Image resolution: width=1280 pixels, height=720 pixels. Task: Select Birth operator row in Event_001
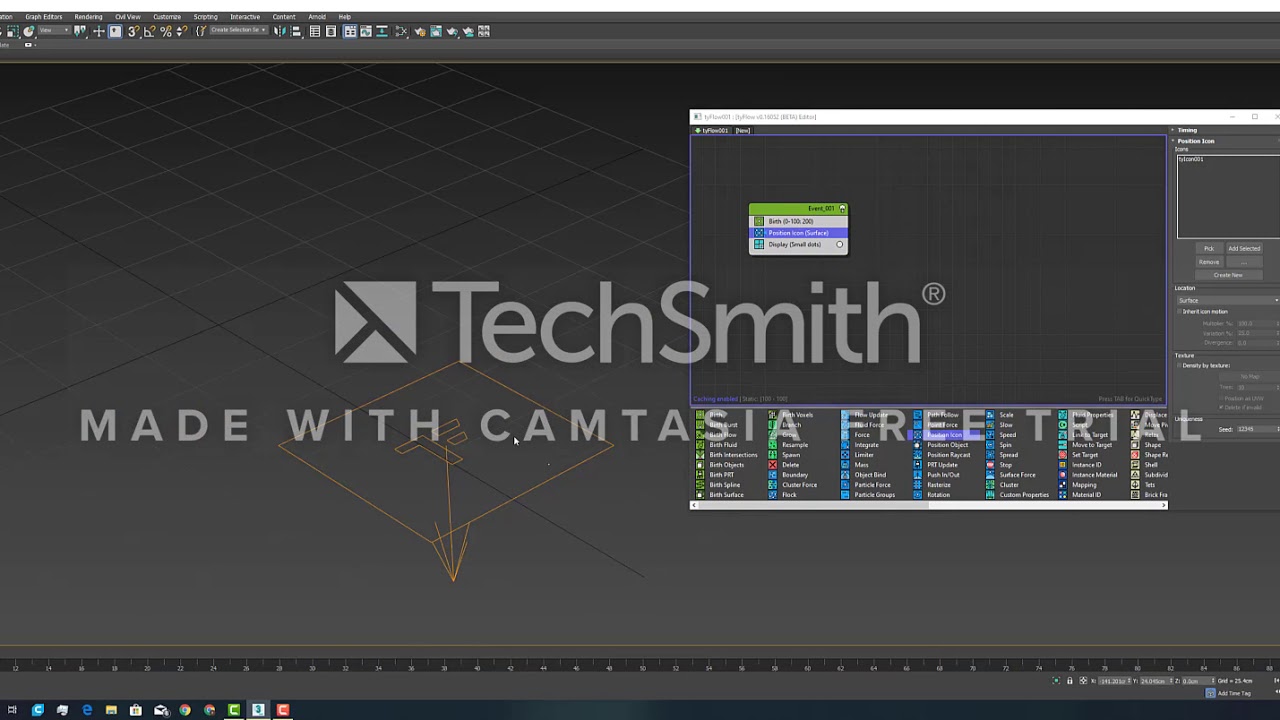click(x=798, y=221)
